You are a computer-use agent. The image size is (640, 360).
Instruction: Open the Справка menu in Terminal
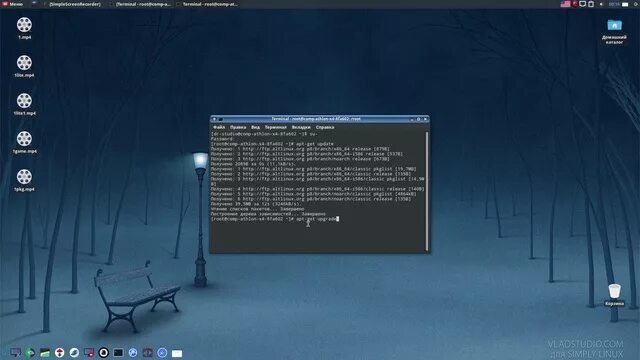click(324, 127)
